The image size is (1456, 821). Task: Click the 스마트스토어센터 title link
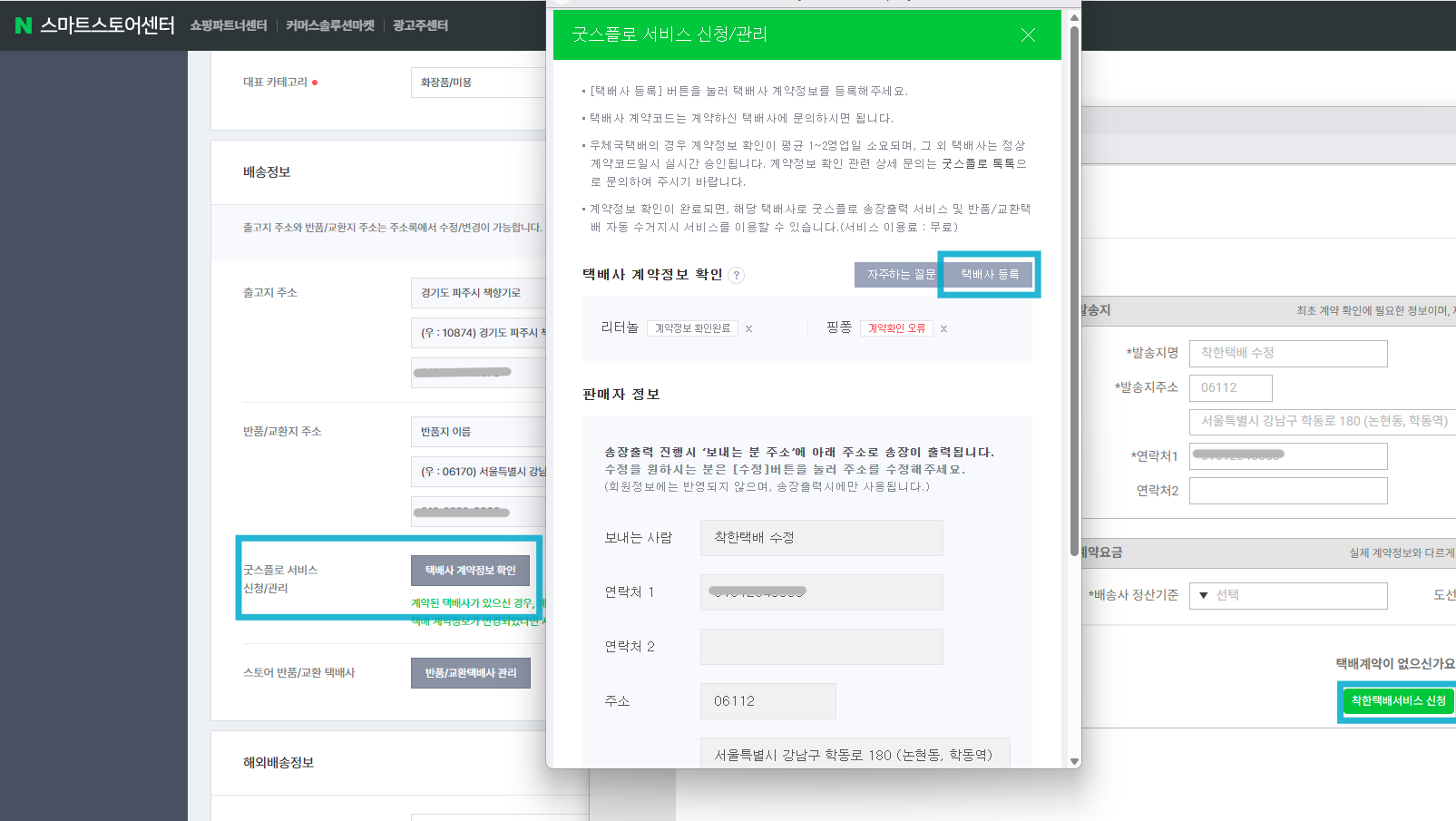pyautogui.click(x=107, y=25)
